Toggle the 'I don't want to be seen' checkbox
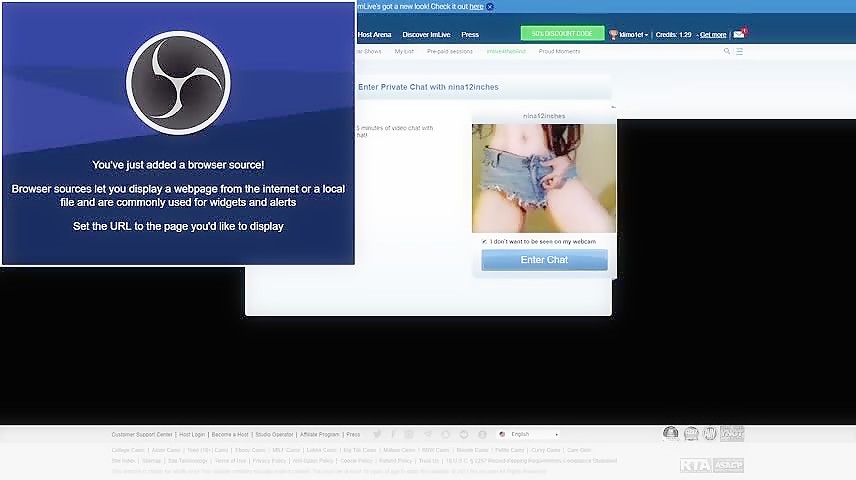Screen dimensions: 856x480 [x=484, y=241]
